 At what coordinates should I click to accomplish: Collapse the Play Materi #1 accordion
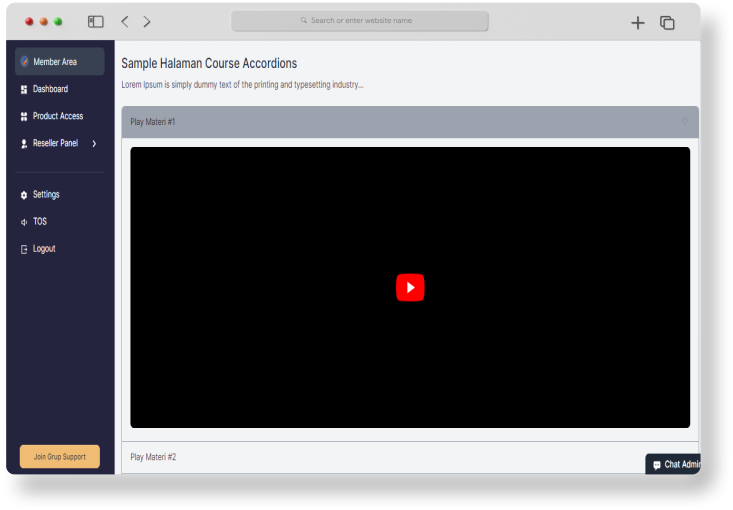410,122
